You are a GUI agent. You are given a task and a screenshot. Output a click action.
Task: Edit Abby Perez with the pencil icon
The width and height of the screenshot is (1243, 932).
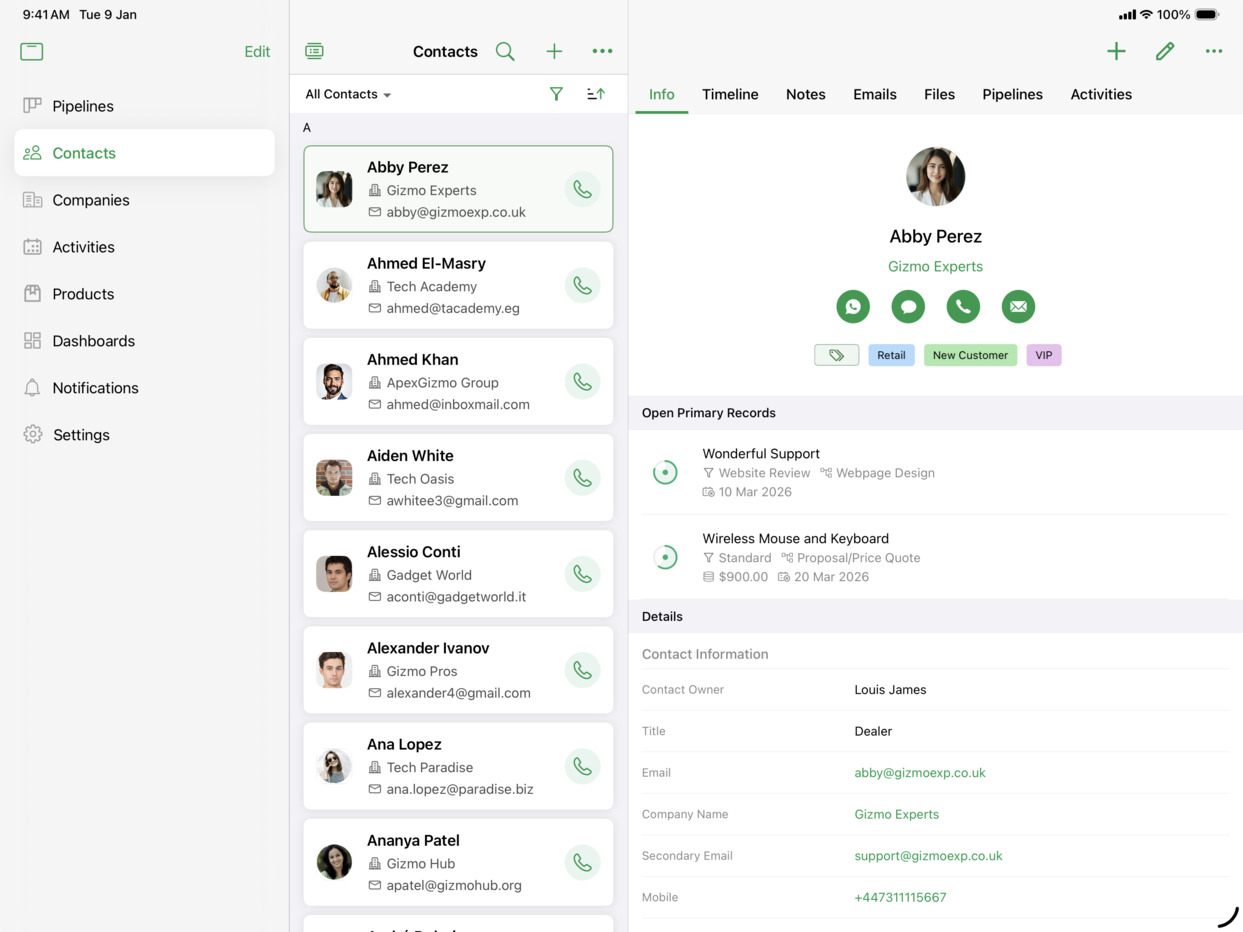coord(1165,51)
